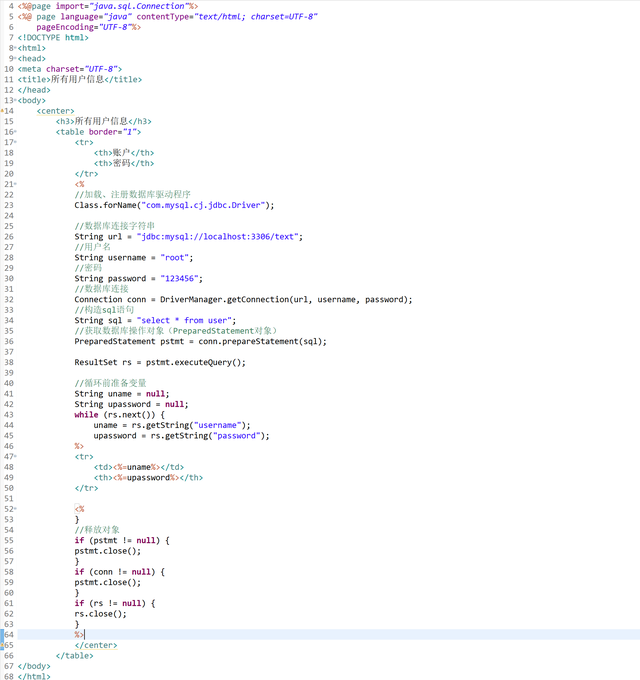The image size is (640, 680).
Task: Click the pageEncoding="UTF-8" attribute on line 6
Action: [x=84, y=27]
